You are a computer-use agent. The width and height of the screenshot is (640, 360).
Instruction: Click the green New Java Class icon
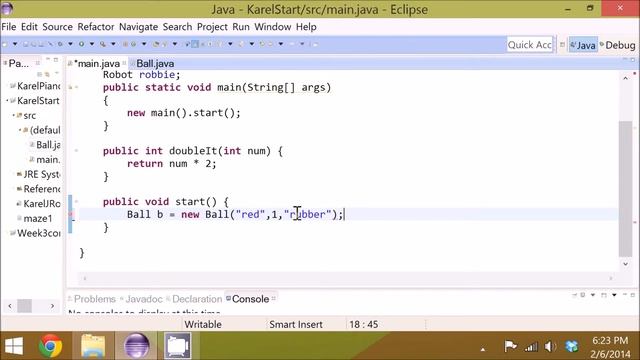pyautogui.click(x=133, y=44)
